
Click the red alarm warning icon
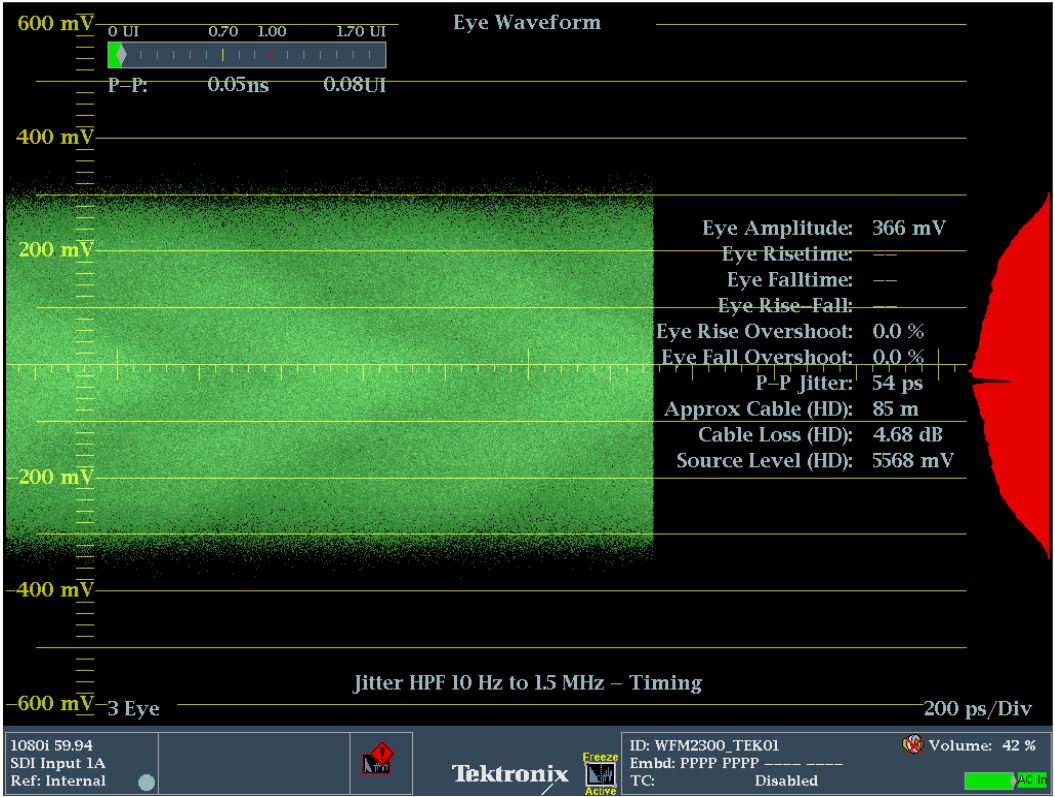pyautogui.click(x=377, y=758)
